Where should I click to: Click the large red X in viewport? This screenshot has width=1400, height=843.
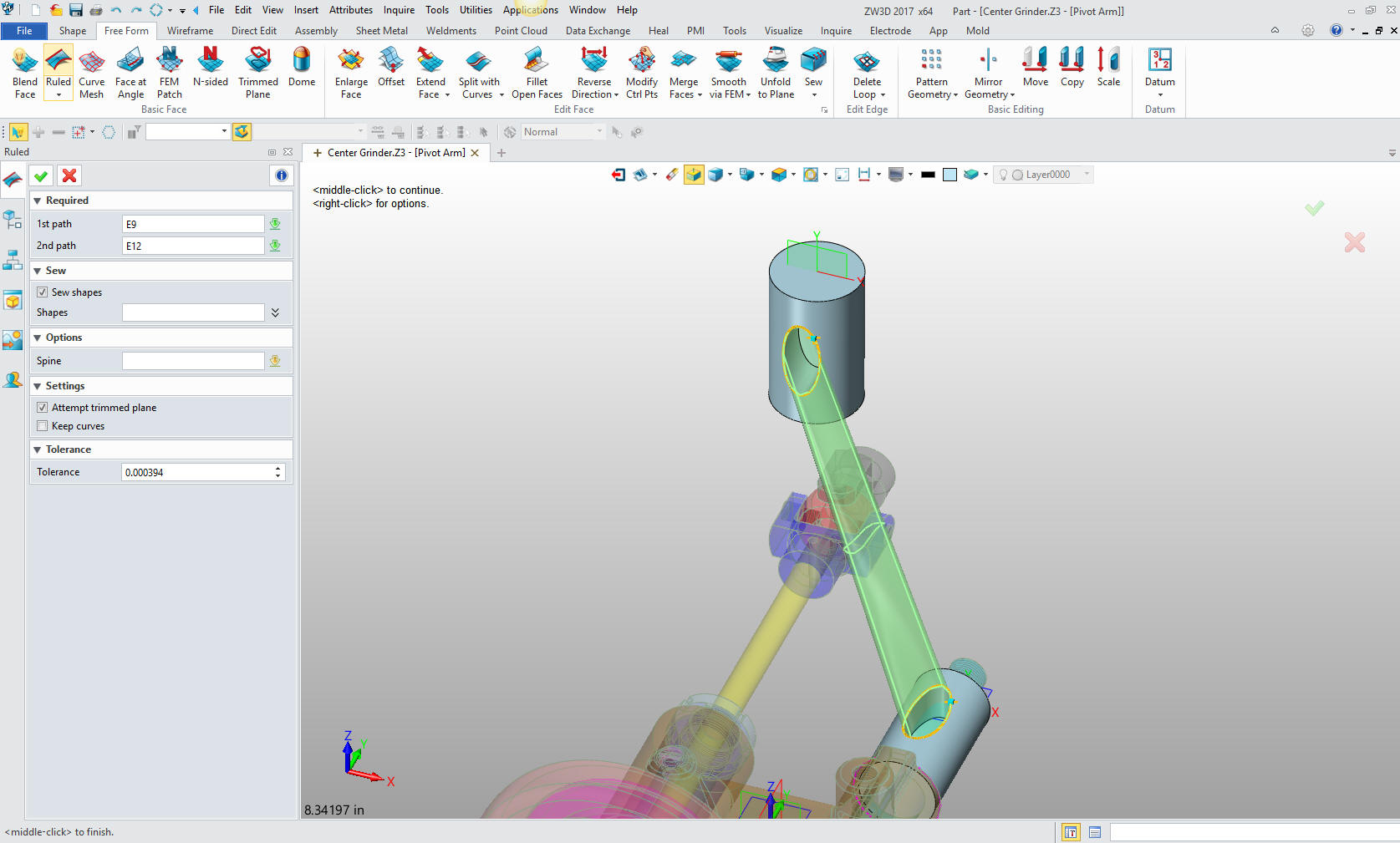1355,242
